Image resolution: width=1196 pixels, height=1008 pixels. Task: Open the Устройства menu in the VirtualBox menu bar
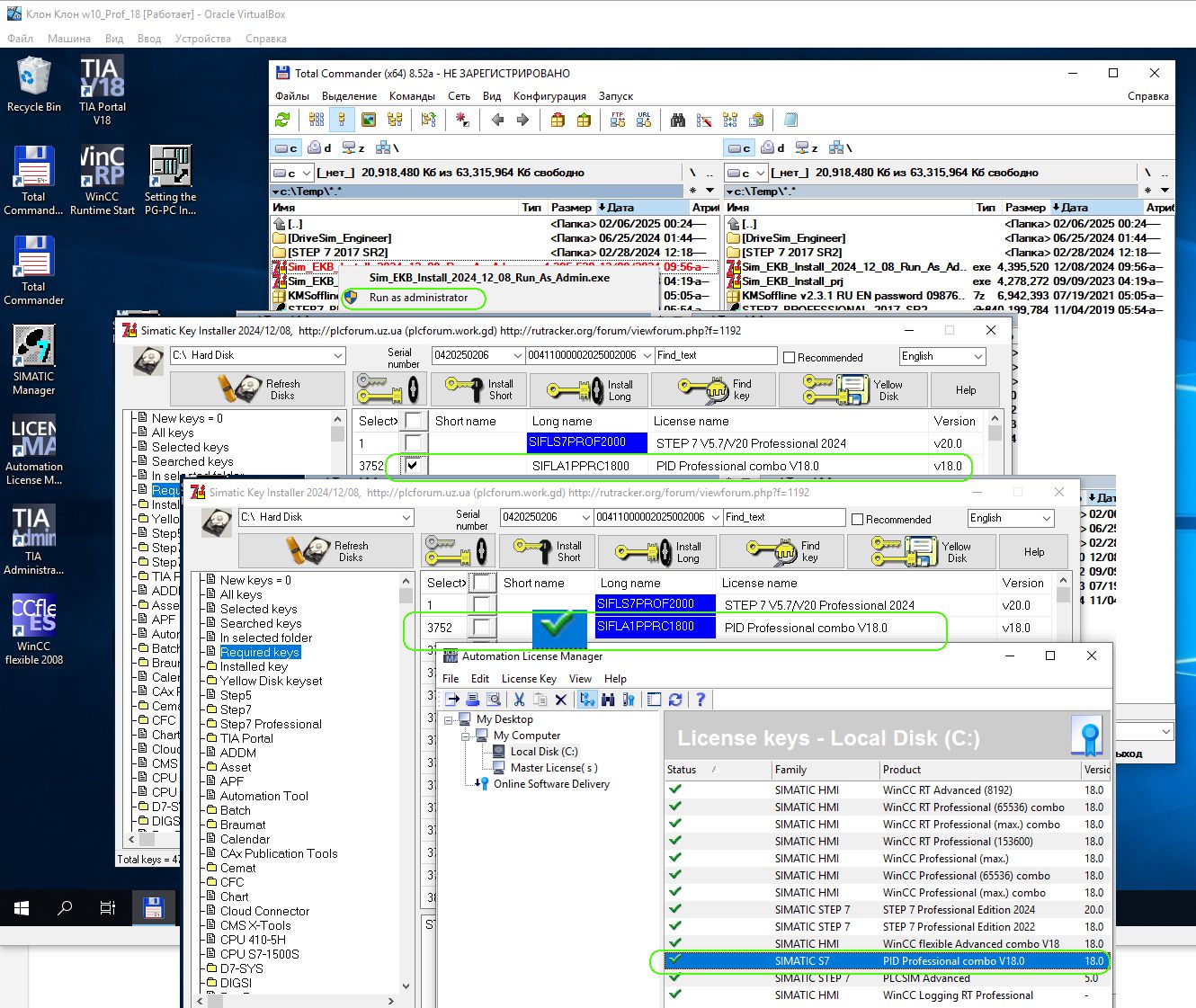203,39
